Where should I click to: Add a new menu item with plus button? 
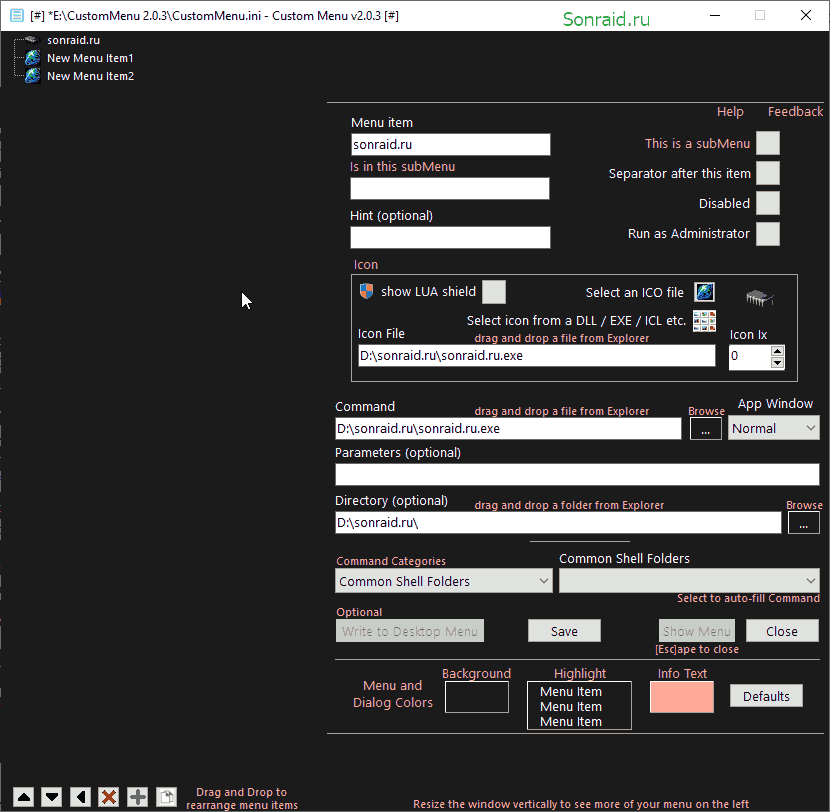point(138,797)
